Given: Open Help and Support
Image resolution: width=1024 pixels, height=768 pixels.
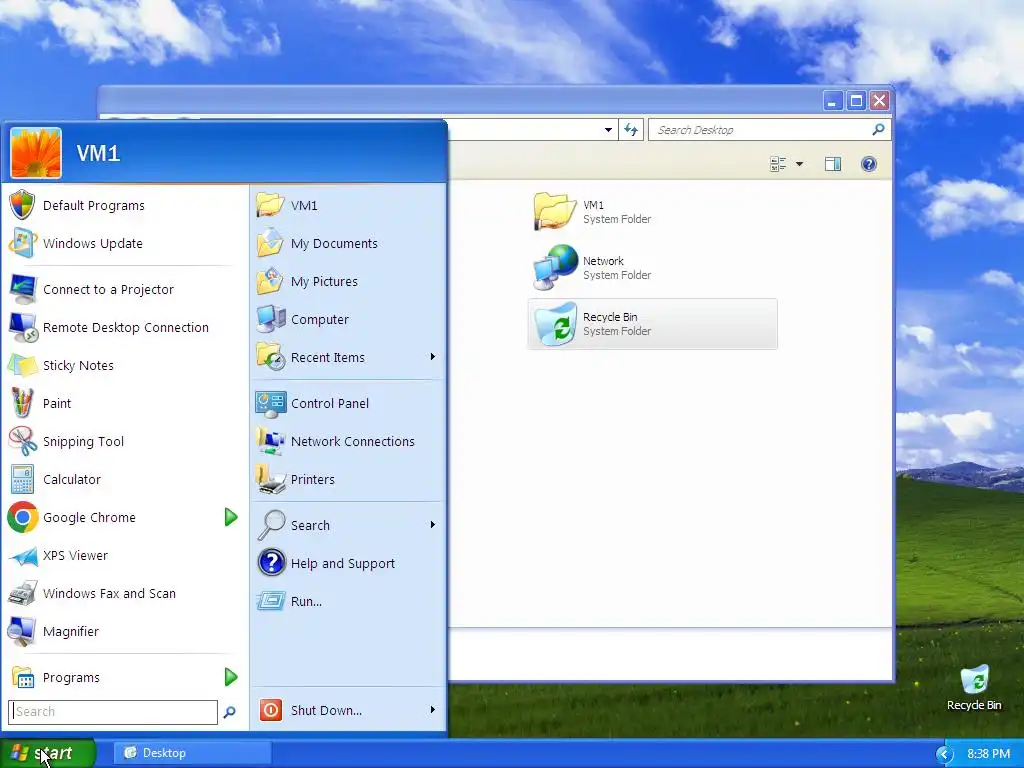Looking at the screenshot, I should point(348,563).
